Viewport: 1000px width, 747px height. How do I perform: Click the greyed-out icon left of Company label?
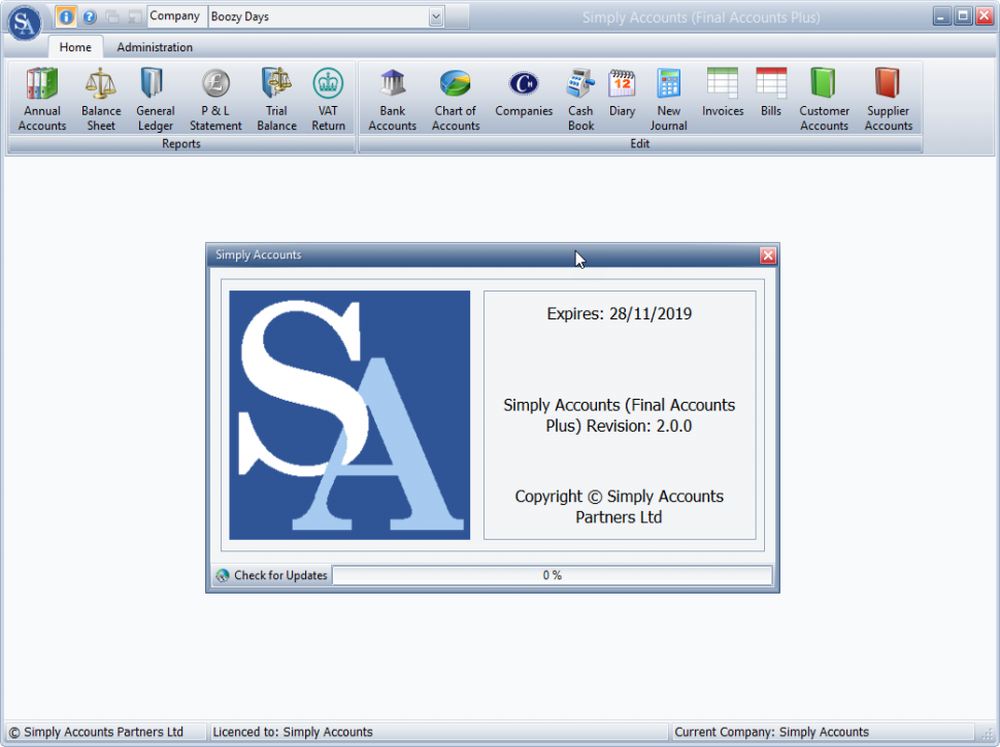pyautogui.click(x=135, y=17)
